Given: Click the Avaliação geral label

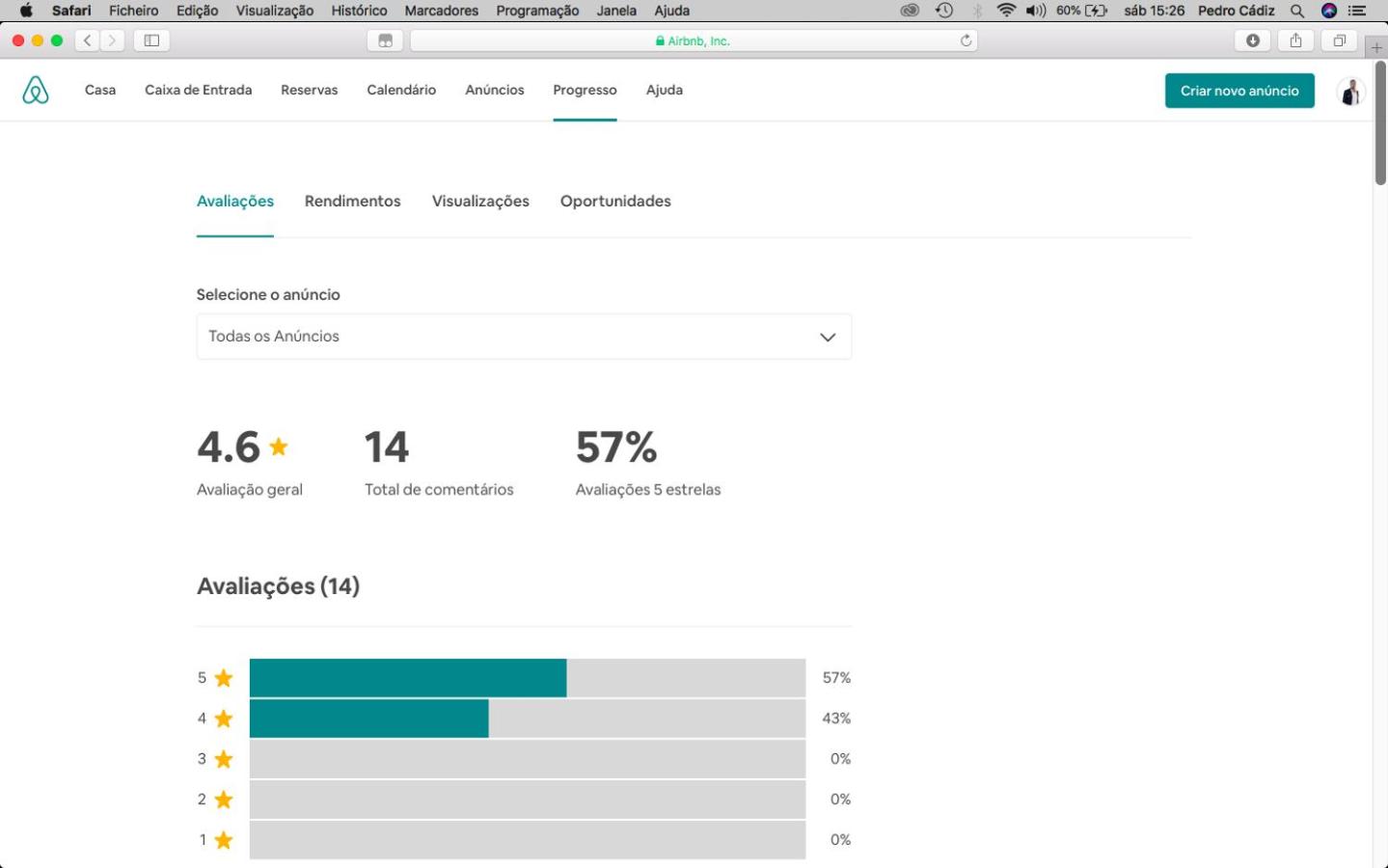Looking at the screenshot, I should click(x=250, y=490).
